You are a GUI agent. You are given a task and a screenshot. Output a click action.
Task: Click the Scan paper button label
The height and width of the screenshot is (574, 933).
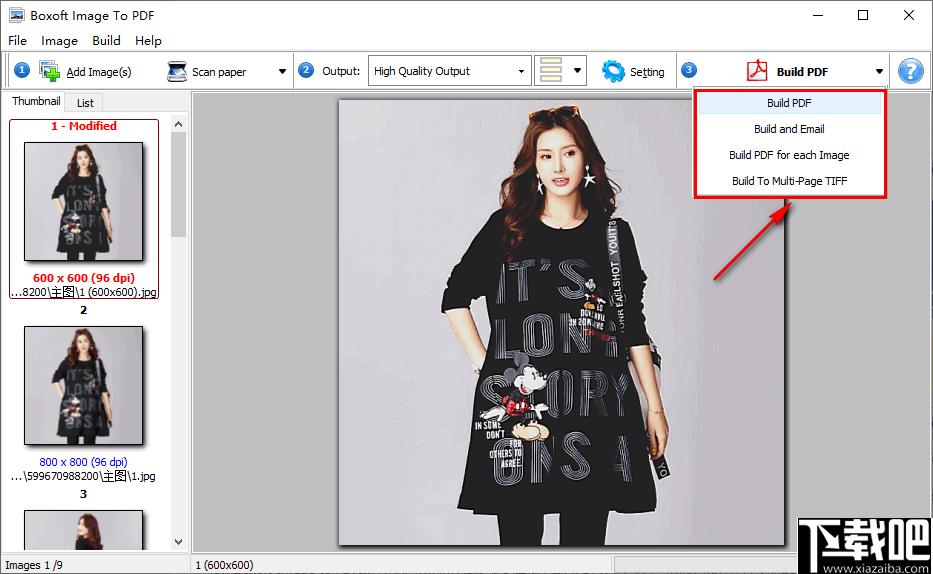pos(219,72)
